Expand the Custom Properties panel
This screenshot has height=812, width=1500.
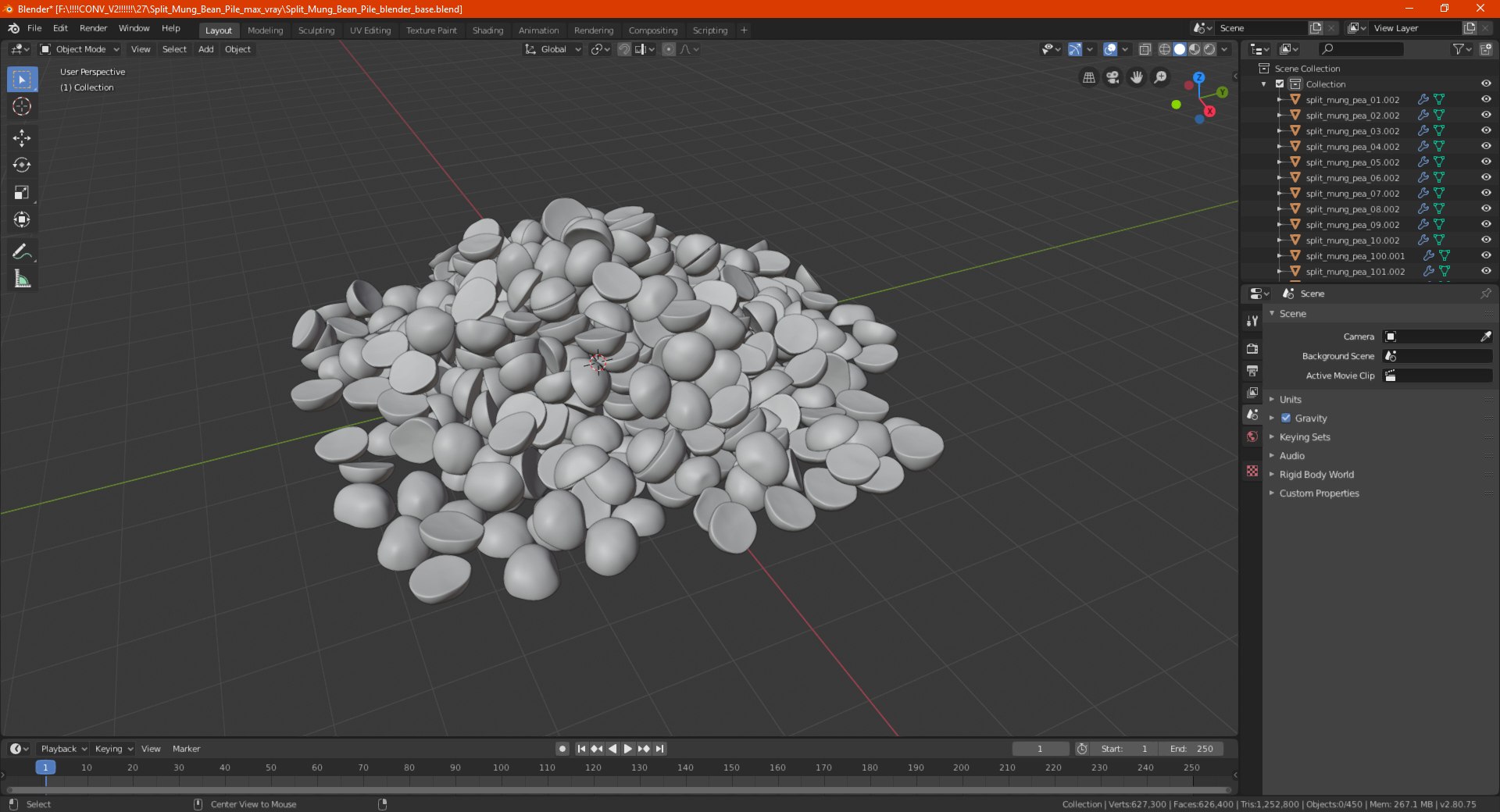pos(1319,493)
